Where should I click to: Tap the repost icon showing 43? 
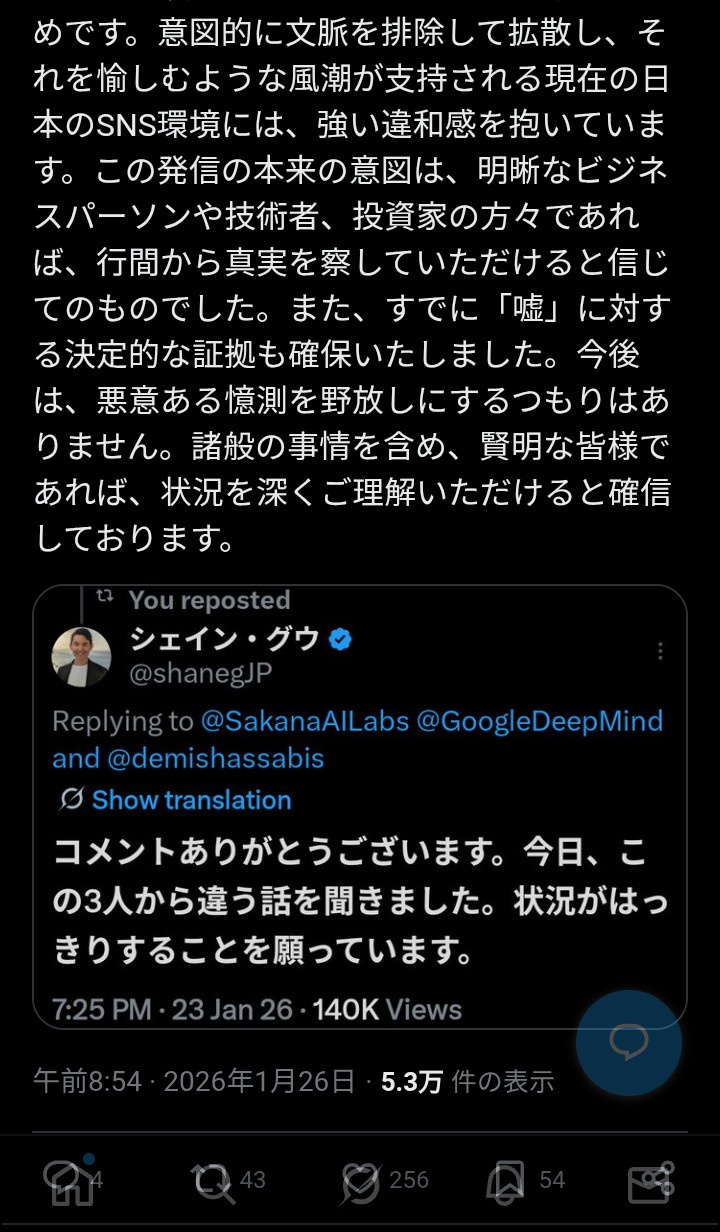point(213,1181)
